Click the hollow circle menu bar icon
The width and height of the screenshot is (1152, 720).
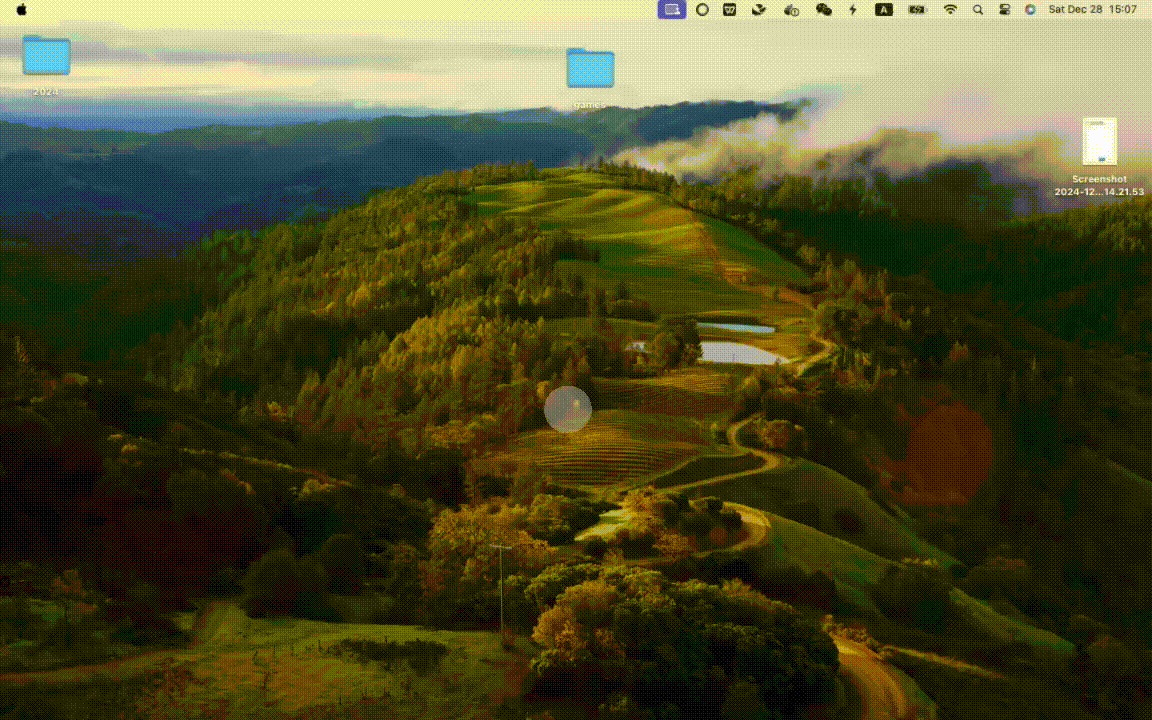[x=702, y=10]
